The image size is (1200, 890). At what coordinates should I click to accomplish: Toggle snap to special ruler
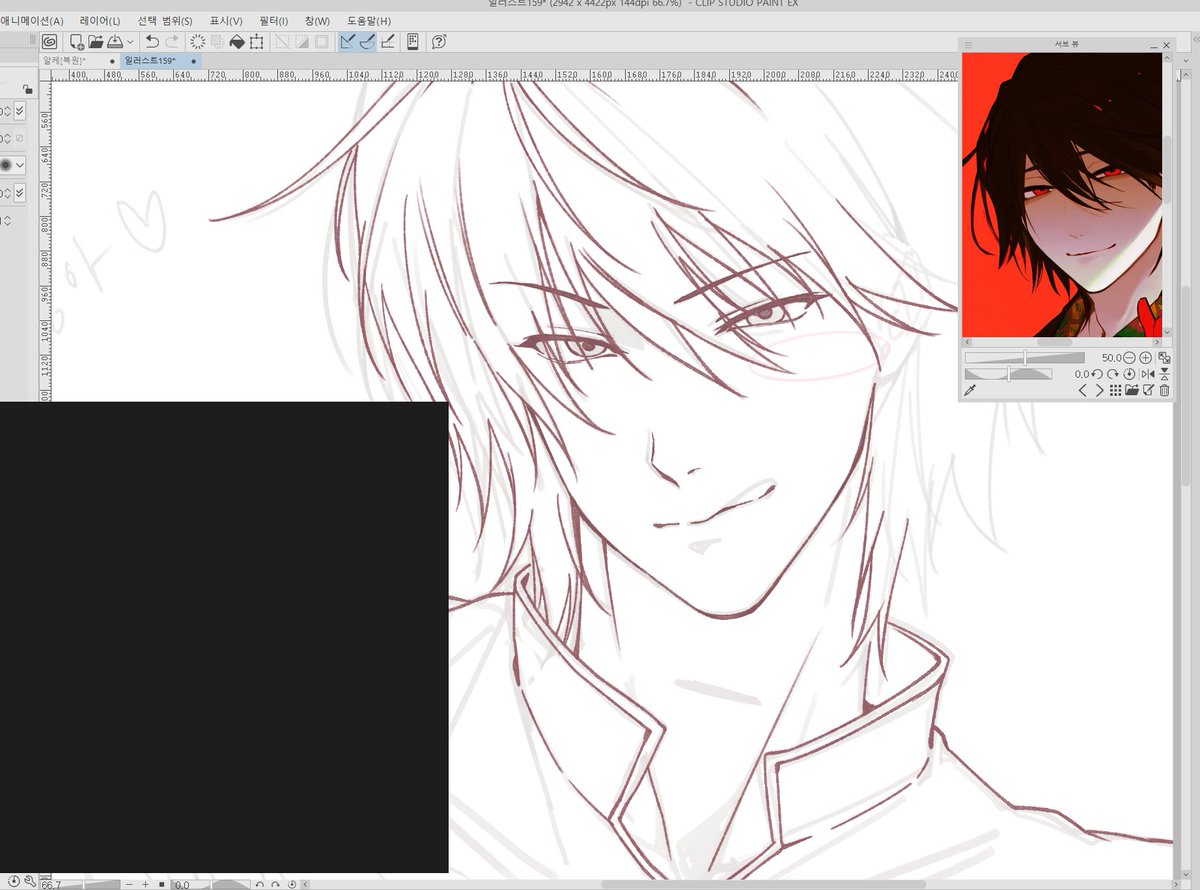tap(367, 42)
